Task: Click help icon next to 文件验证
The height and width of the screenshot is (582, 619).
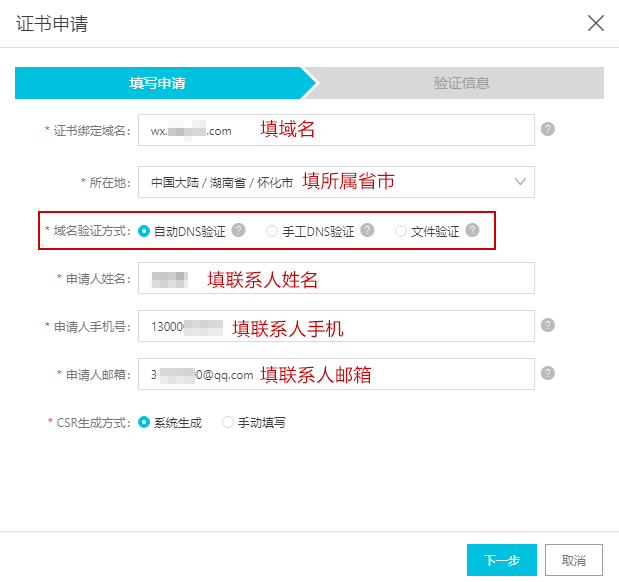Action: coord(472,230)
